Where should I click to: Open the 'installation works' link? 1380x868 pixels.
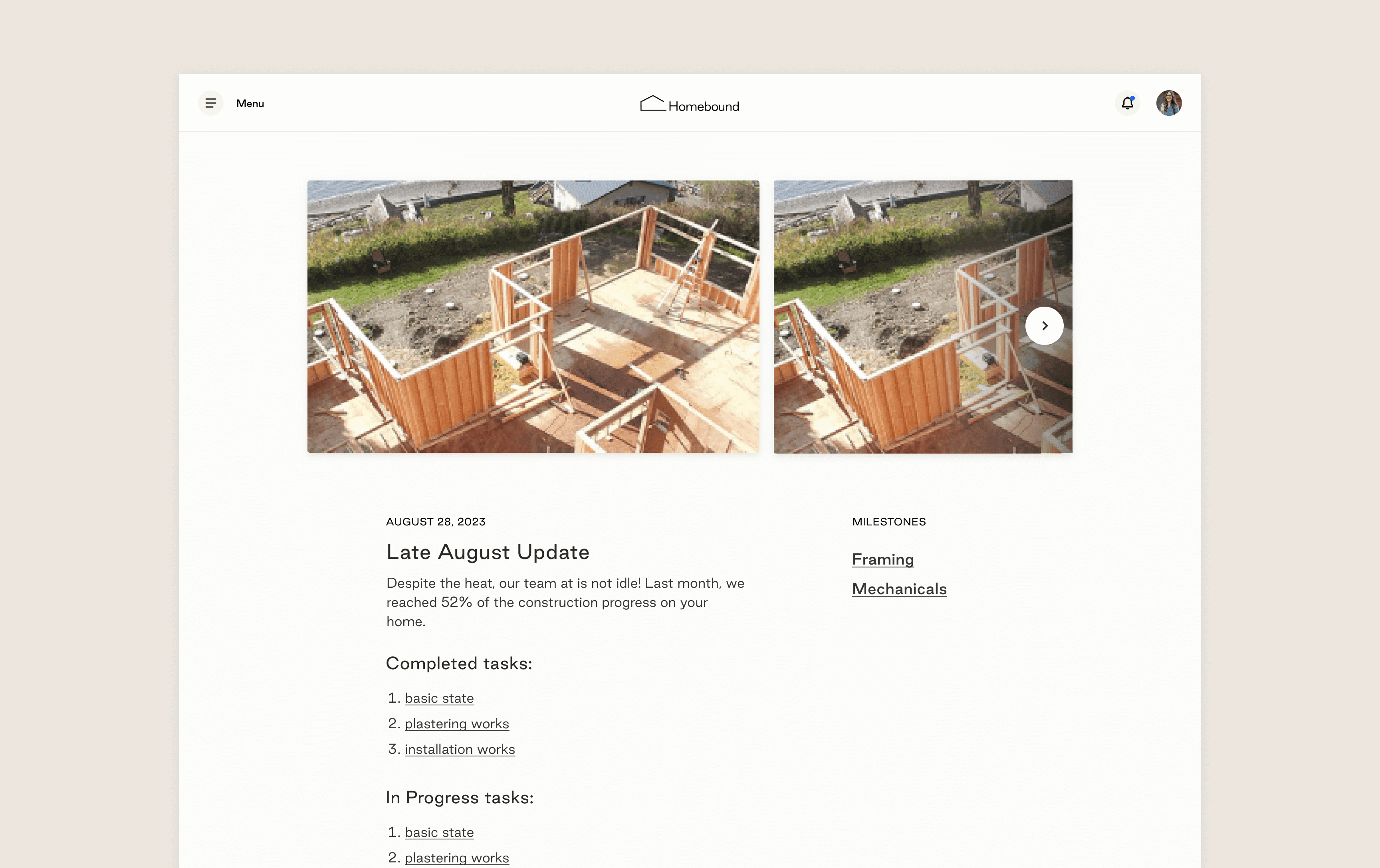click(460, 749)
